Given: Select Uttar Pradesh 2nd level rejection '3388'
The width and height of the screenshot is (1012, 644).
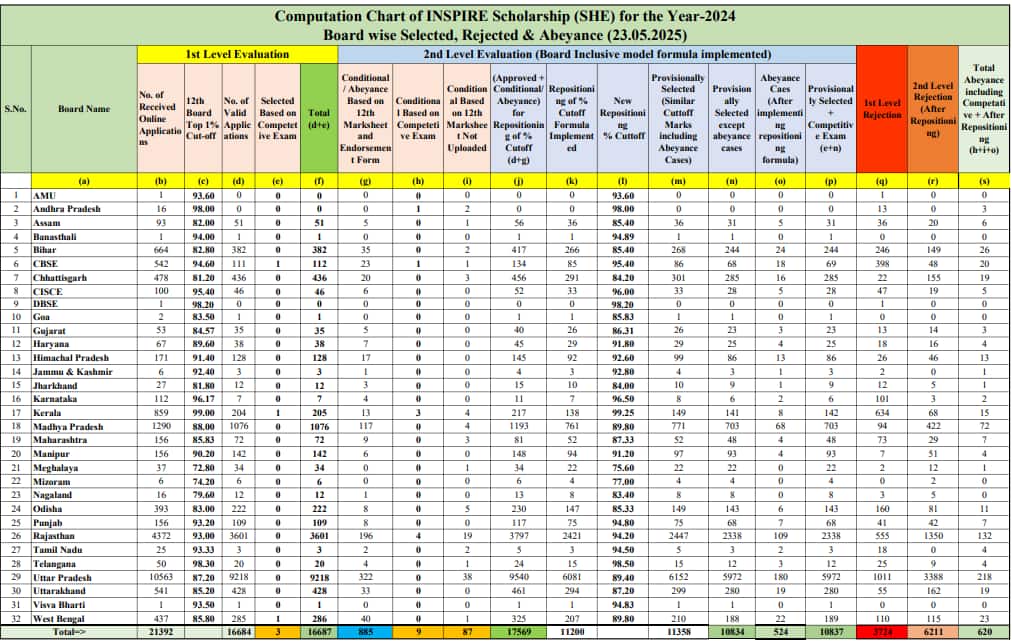Looking at the screenshot, I should 933,578.
